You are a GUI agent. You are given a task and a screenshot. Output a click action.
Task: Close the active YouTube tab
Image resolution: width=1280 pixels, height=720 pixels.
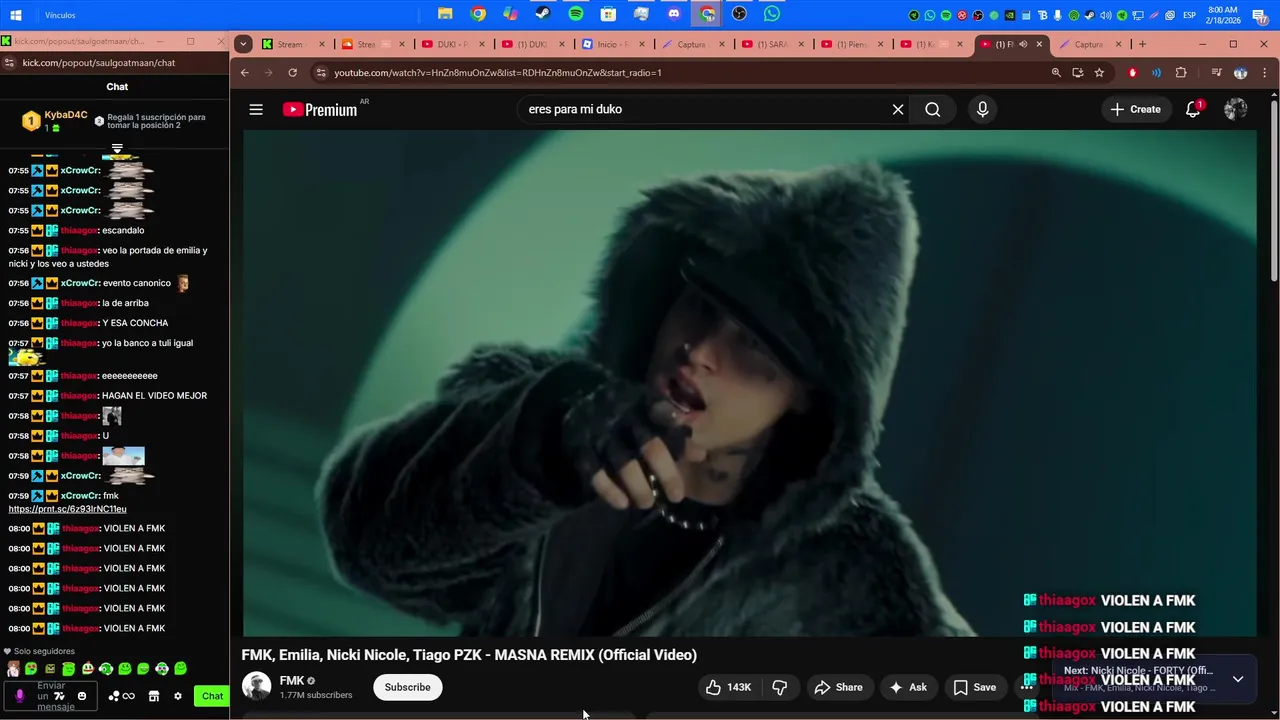[x=1039, y=44]
